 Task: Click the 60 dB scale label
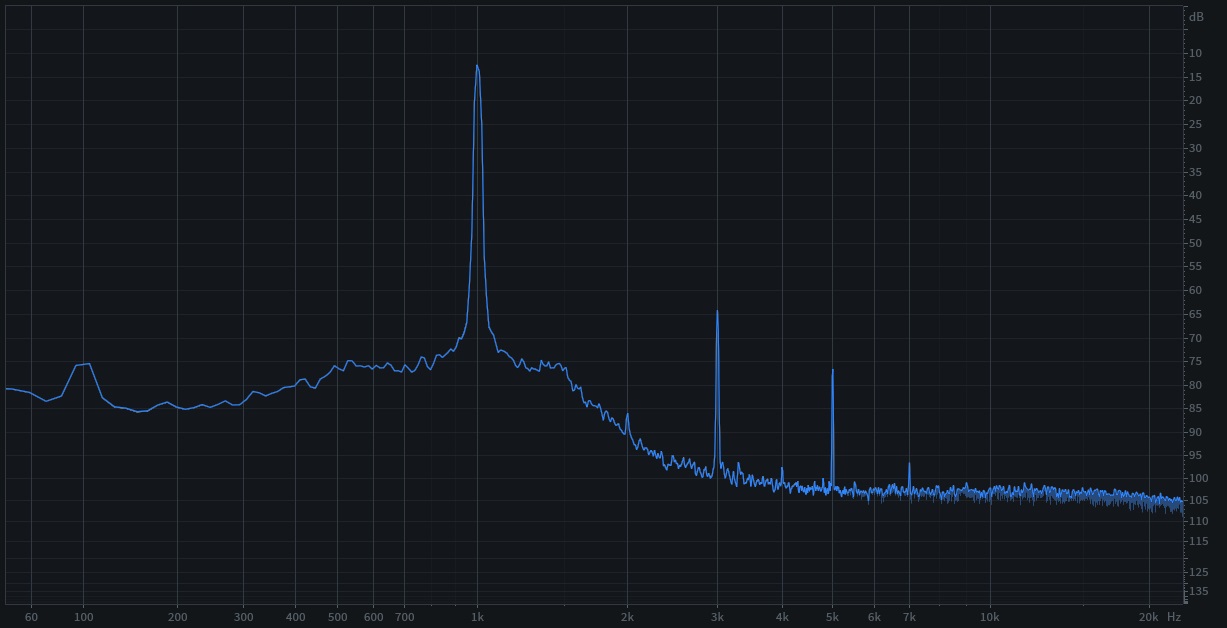pyautogui.click(x=1195, y=291)
